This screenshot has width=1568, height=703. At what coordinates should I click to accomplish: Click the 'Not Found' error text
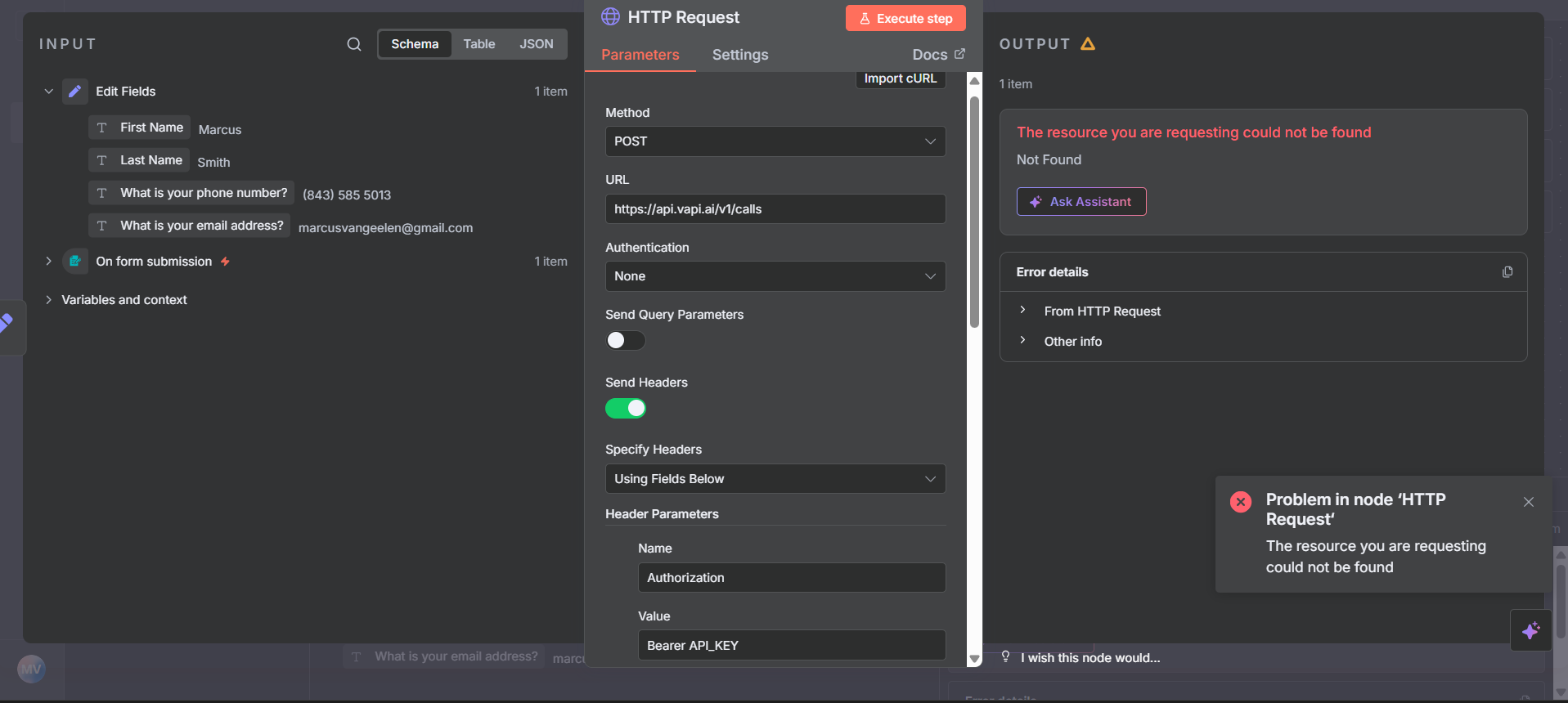(1049, 160)
